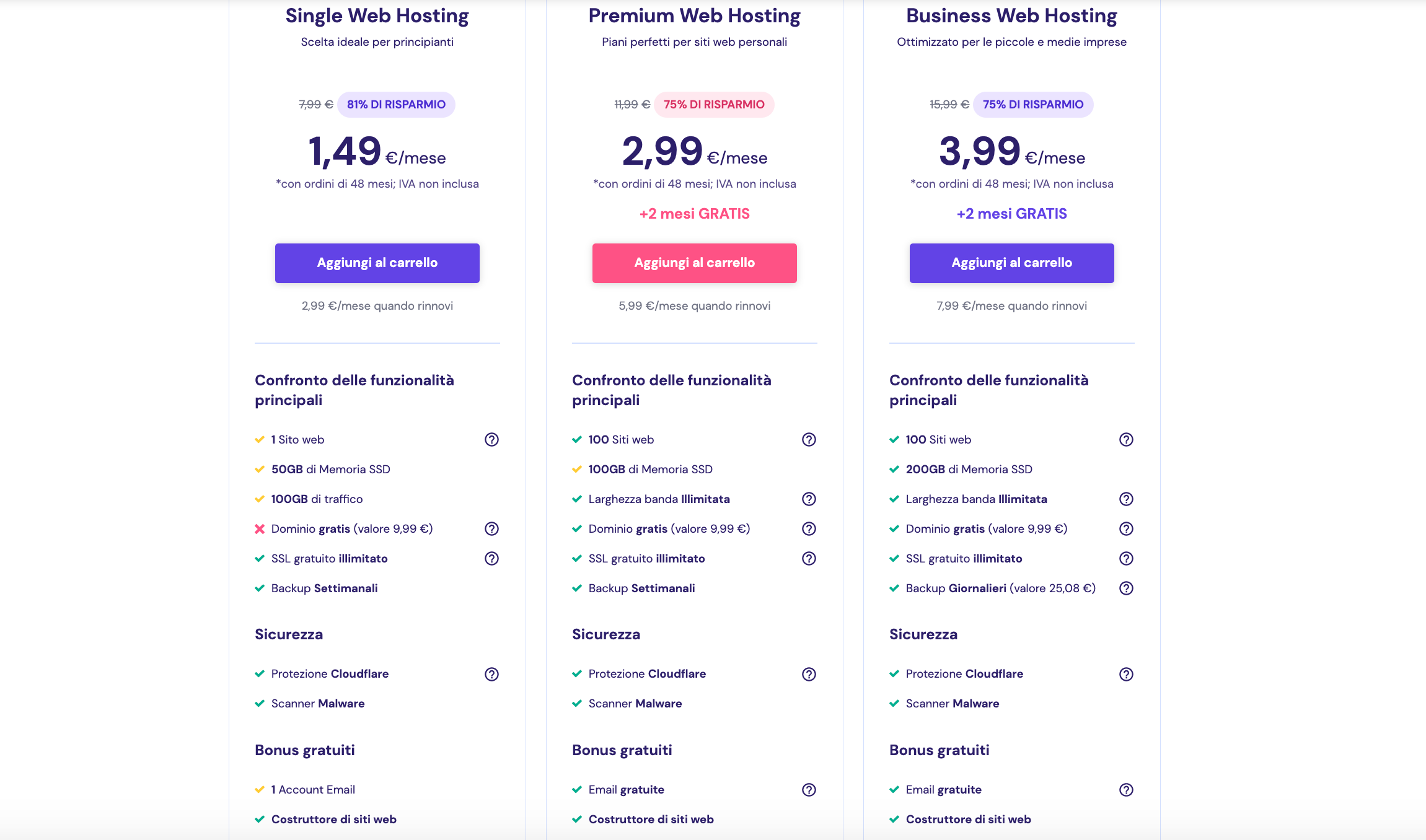Viewport: 1426px width, 840px height.
Task: Click Premium plan +2 mesi GRATIS text
Action: point(694,214)
